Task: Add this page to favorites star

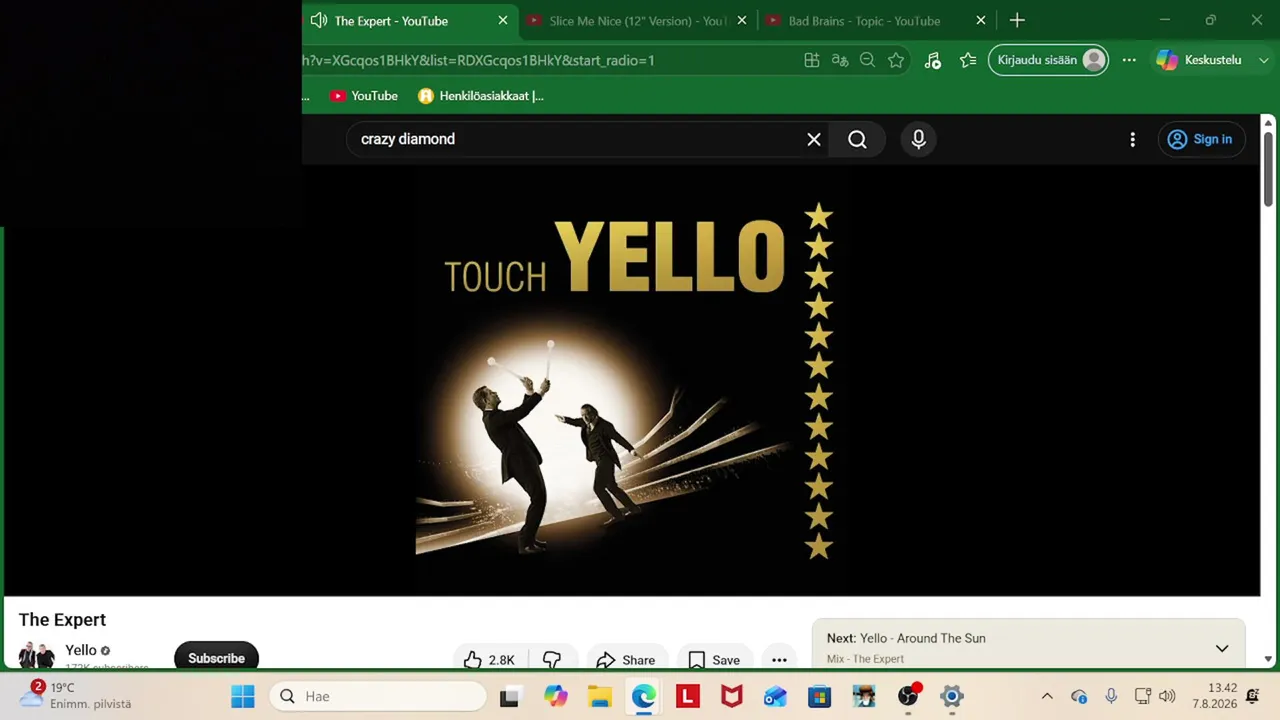Action: (x=896, y=60)
